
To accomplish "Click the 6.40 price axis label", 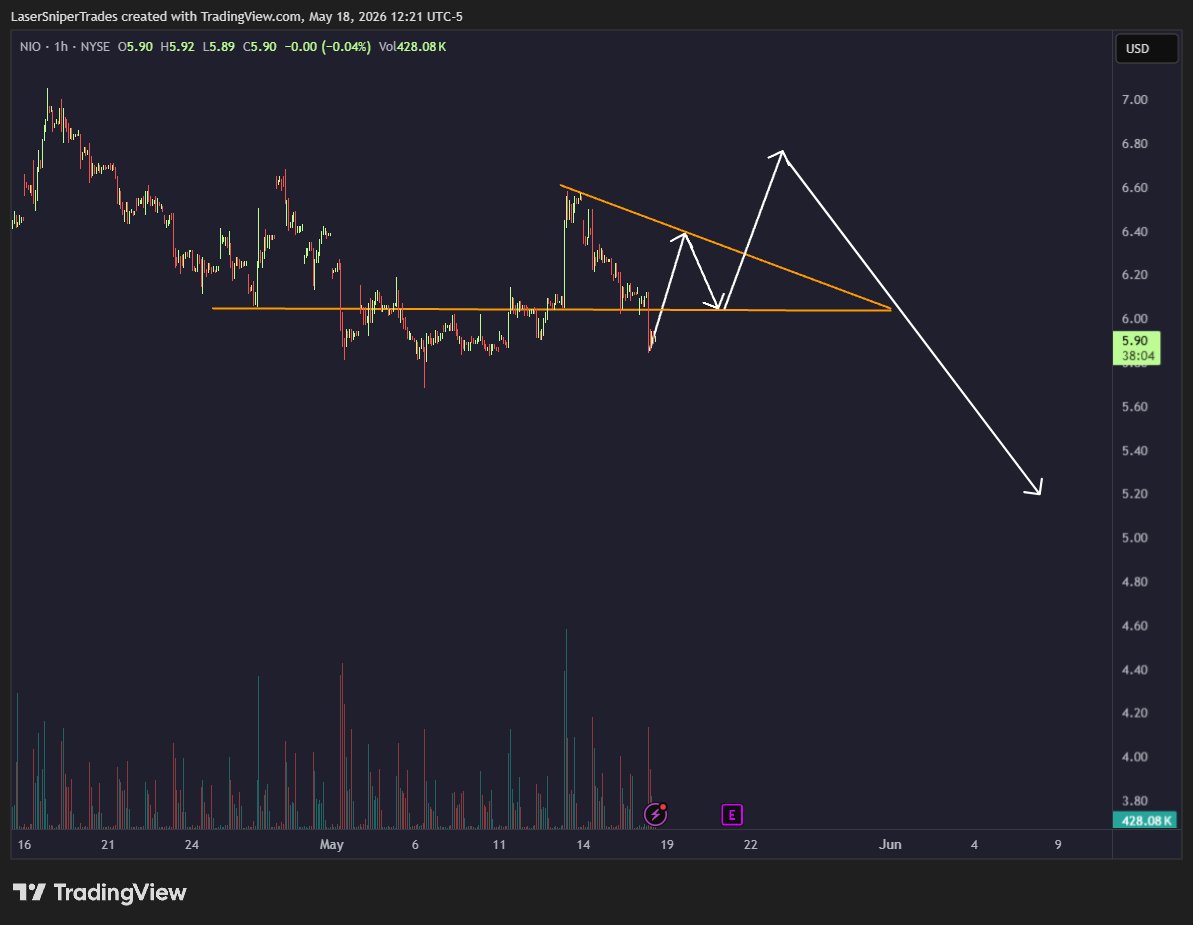I will tap(1134, 232).
